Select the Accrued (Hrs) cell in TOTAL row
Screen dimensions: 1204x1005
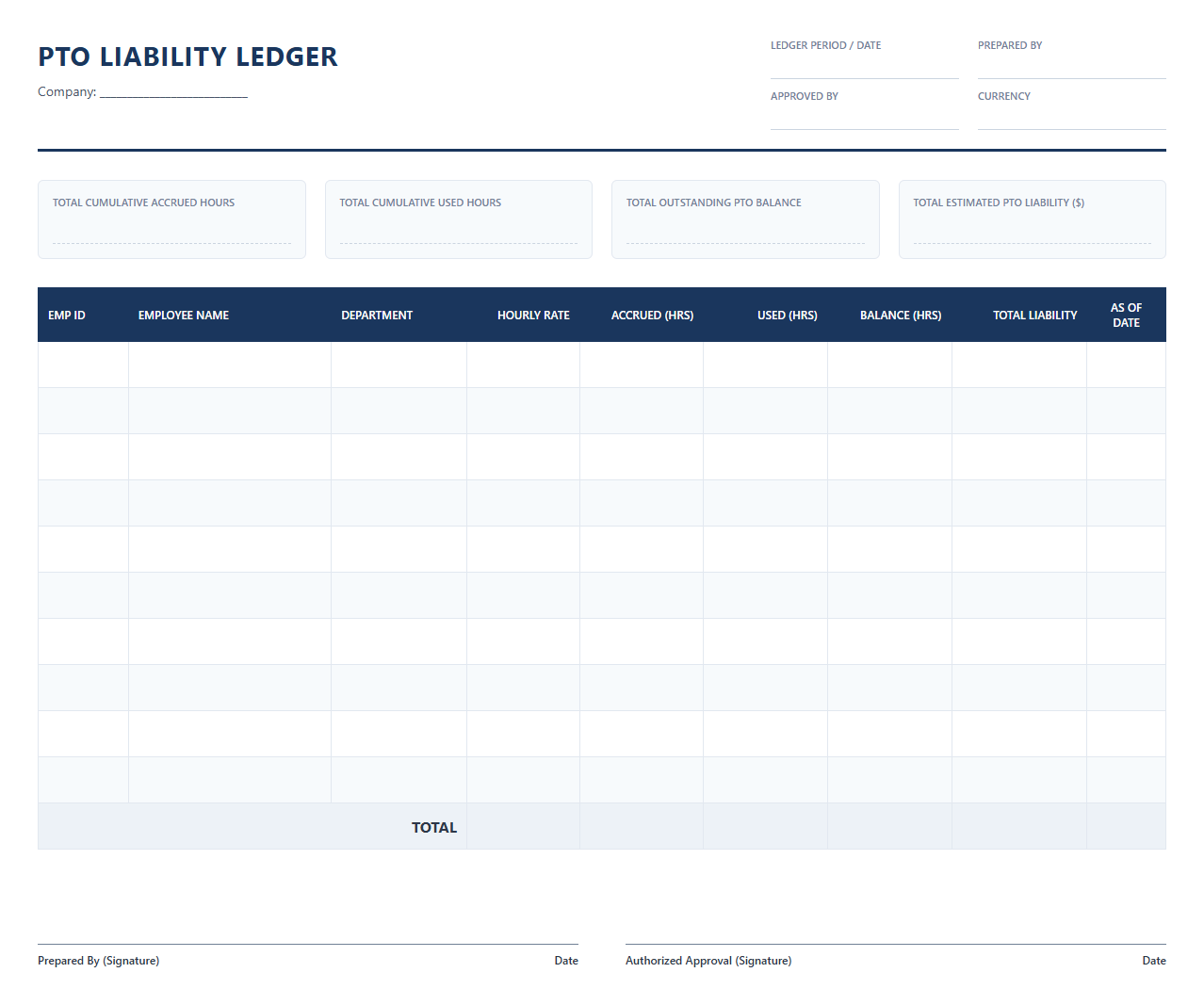[642, 826]
